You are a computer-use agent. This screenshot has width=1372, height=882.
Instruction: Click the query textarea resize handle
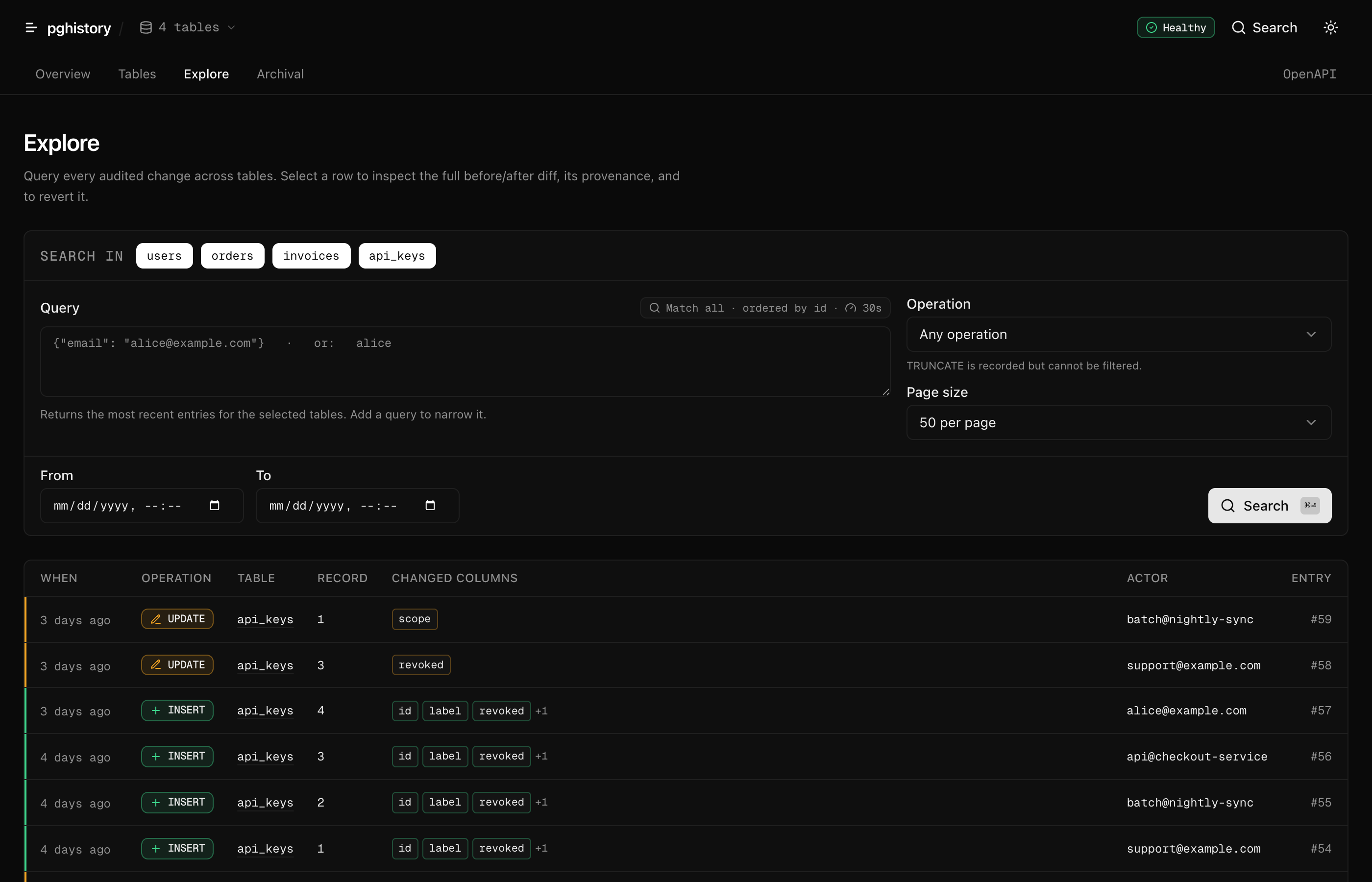click(x=885, y=392)
